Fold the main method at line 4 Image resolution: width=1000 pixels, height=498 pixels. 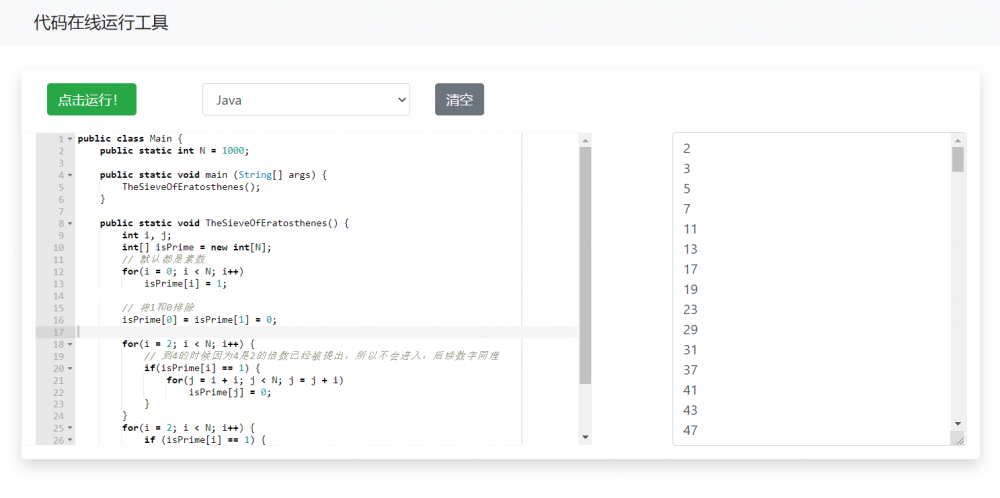click(x=70, y=175)
